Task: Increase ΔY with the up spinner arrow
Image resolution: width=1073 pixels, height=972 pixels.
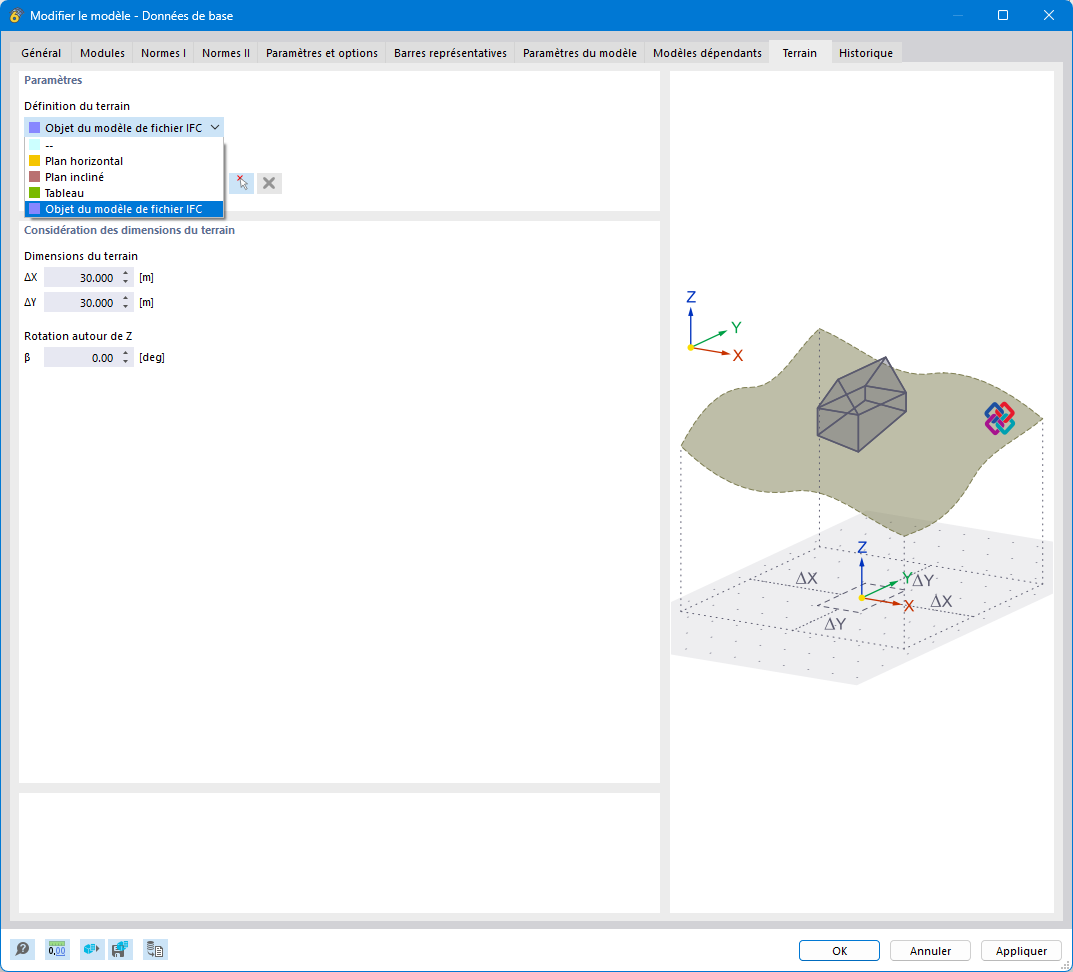Action: [126, 298]
